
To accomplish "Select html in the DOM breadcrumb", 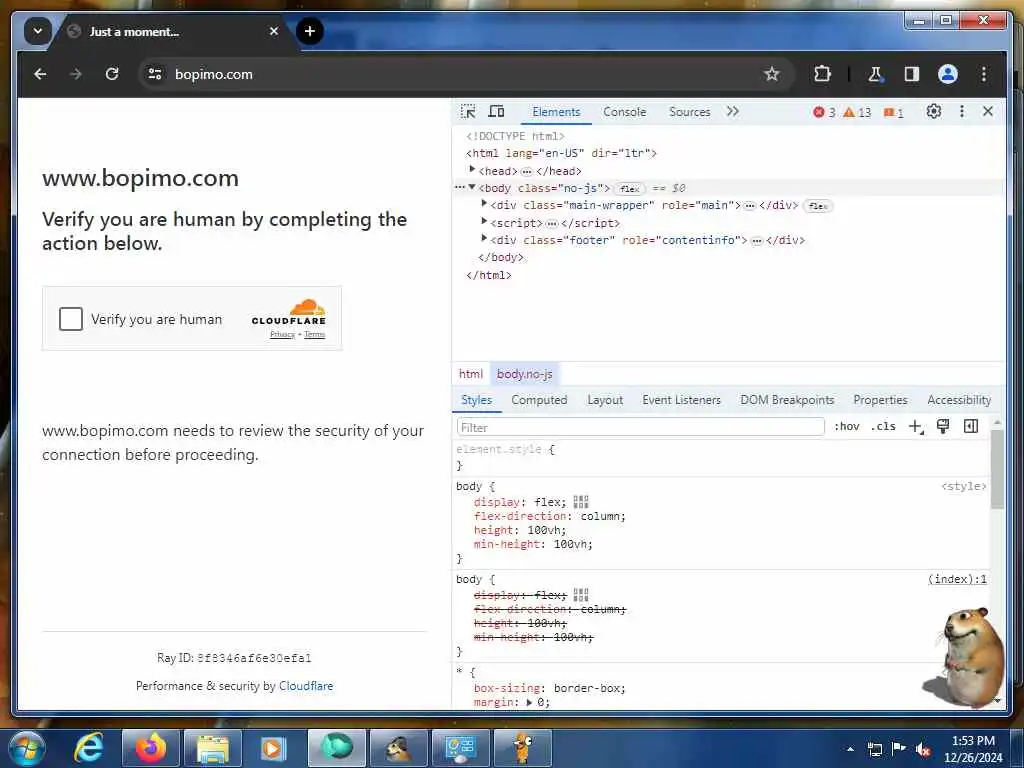I will click(x=471, y=374).
